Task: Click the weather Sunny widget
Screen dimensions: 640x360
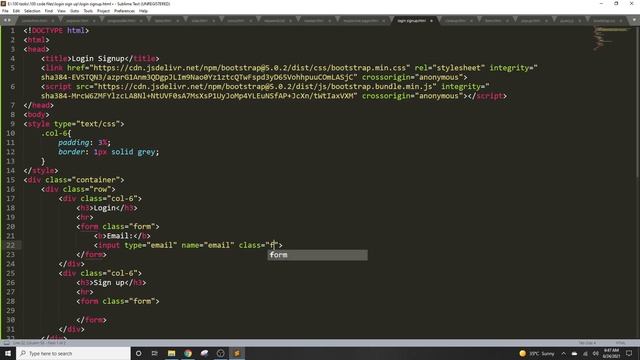Action: click(x=537, y=353)
